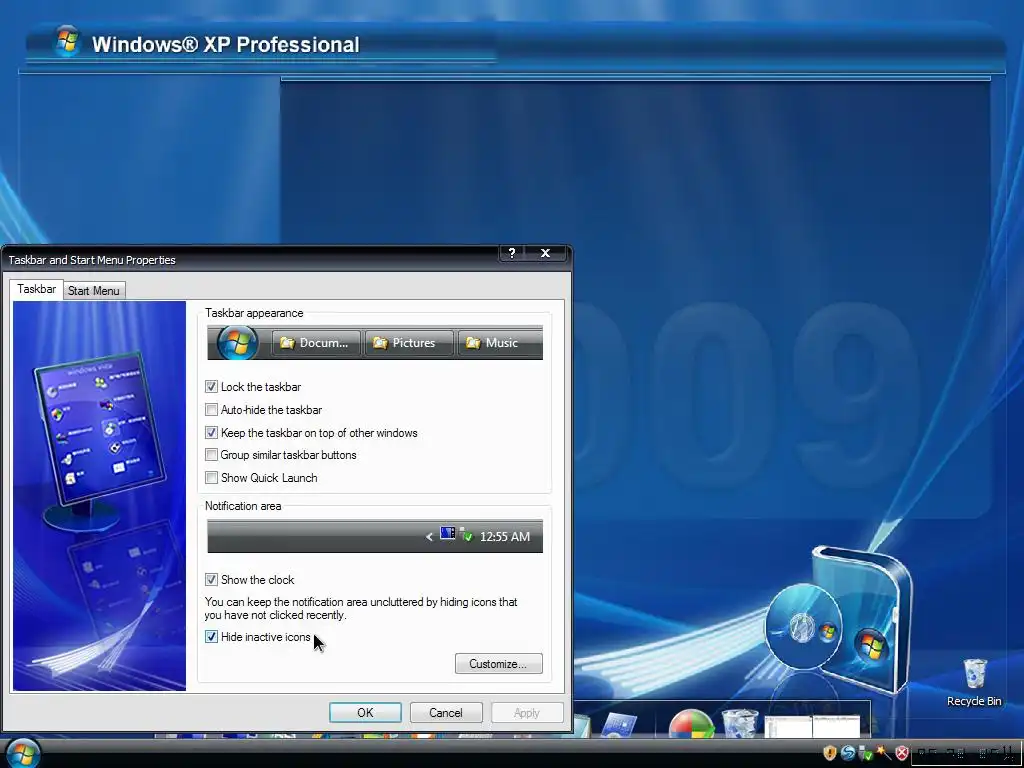The height and width of the screenshot is (768, 1024).
Task: Enable Auto-hide the taskbar
Action: (211, 409)
